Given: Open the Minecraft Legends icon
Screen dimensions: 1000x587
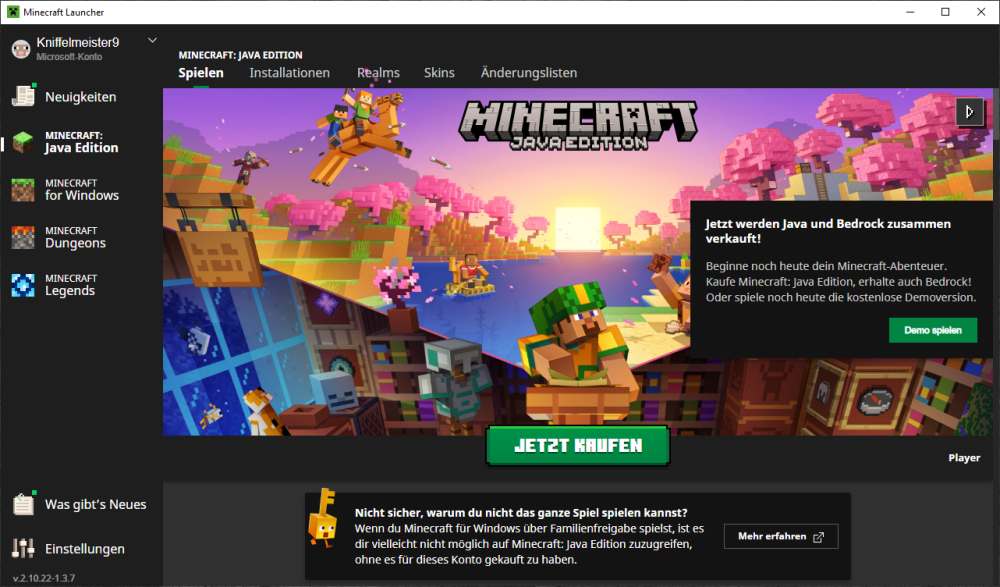Looking at the screenshot, I should coord(23,285).
